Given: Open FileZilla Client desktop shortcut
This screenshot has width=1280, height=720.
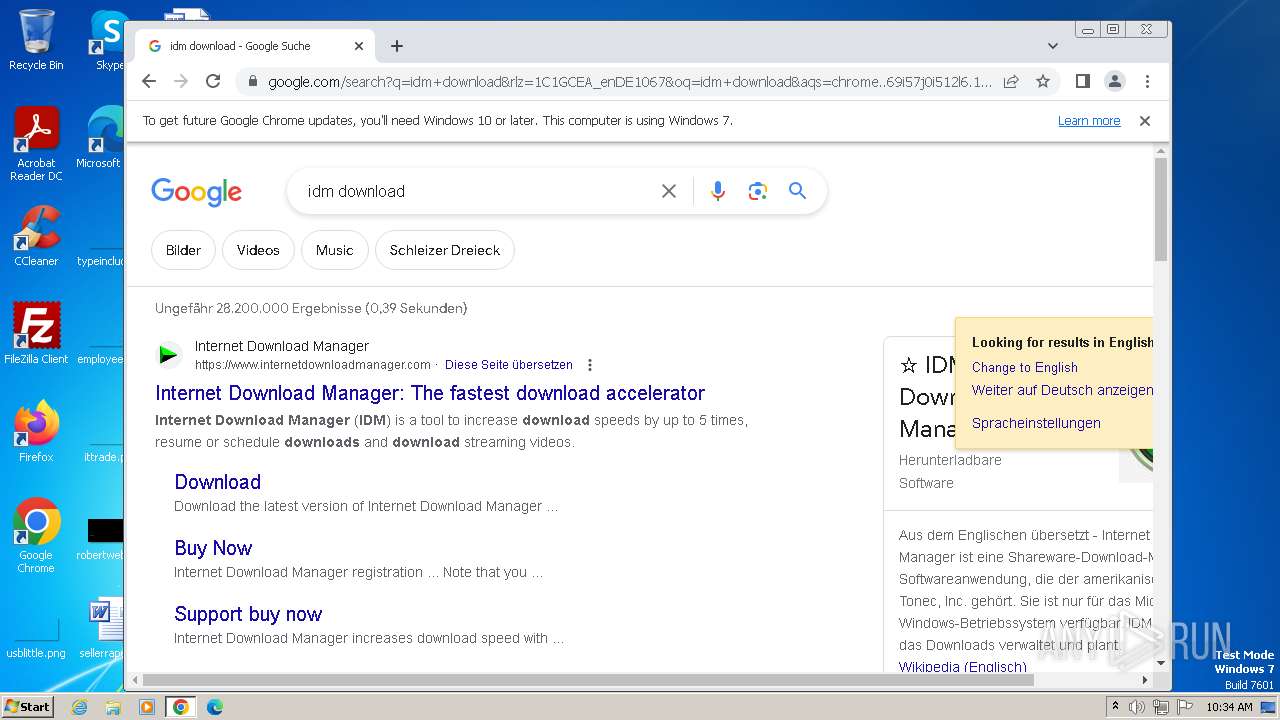Looking at the screenshot, I should (x=36, y=333).
